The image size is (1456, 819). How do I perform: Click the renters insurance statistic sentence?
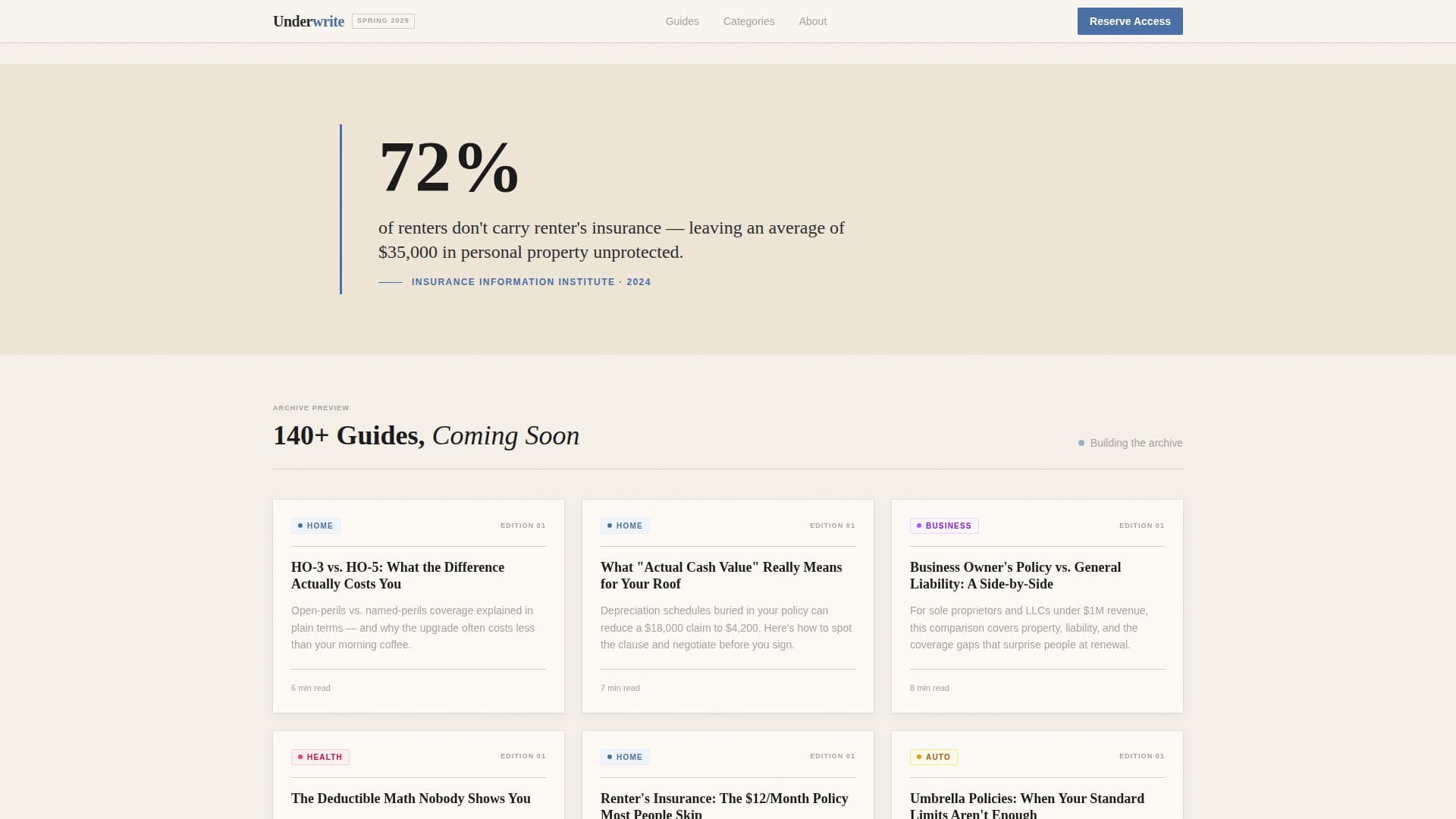[x=611, y=240]
